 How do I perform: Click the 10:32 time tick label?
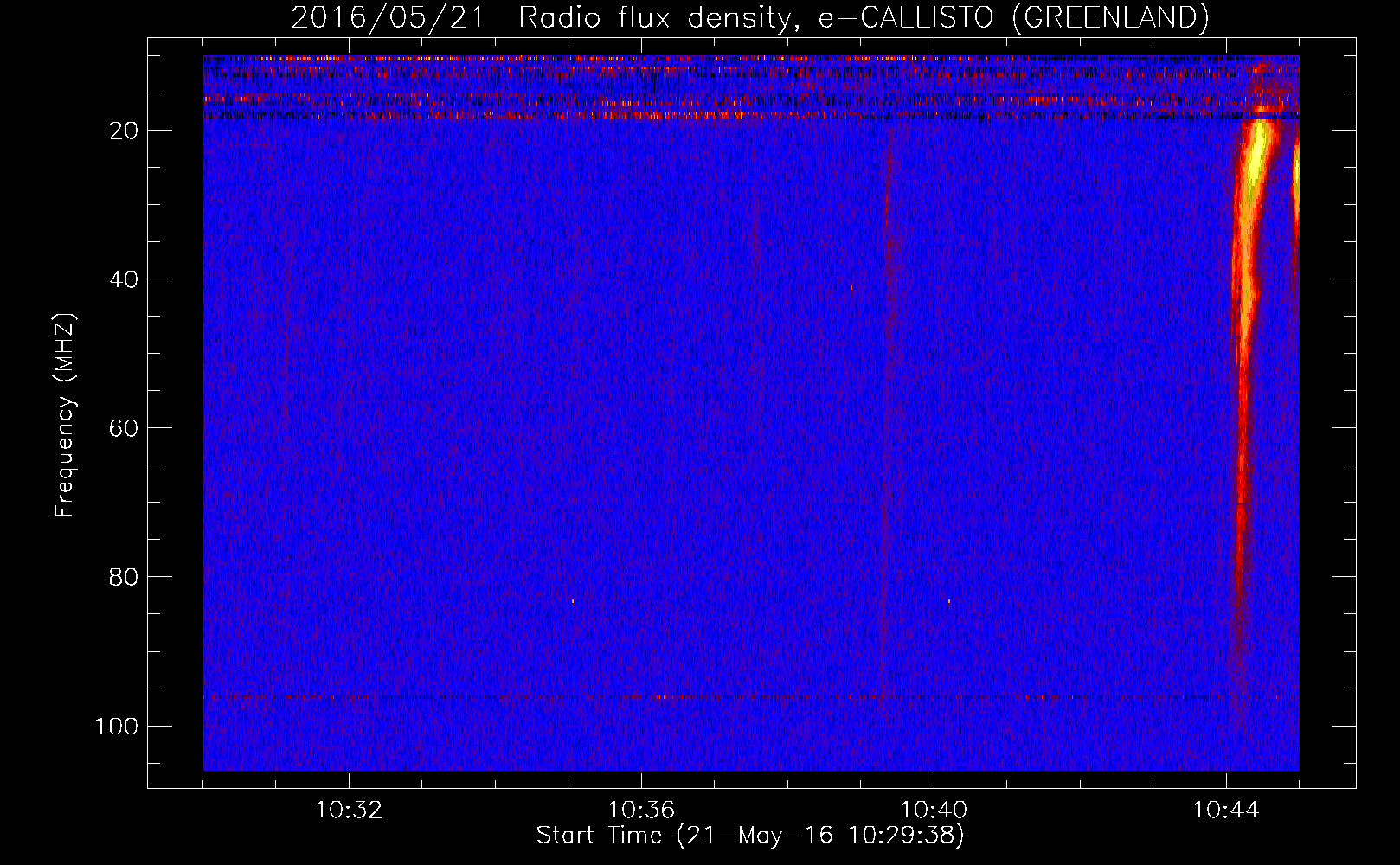tap(349, 811)
